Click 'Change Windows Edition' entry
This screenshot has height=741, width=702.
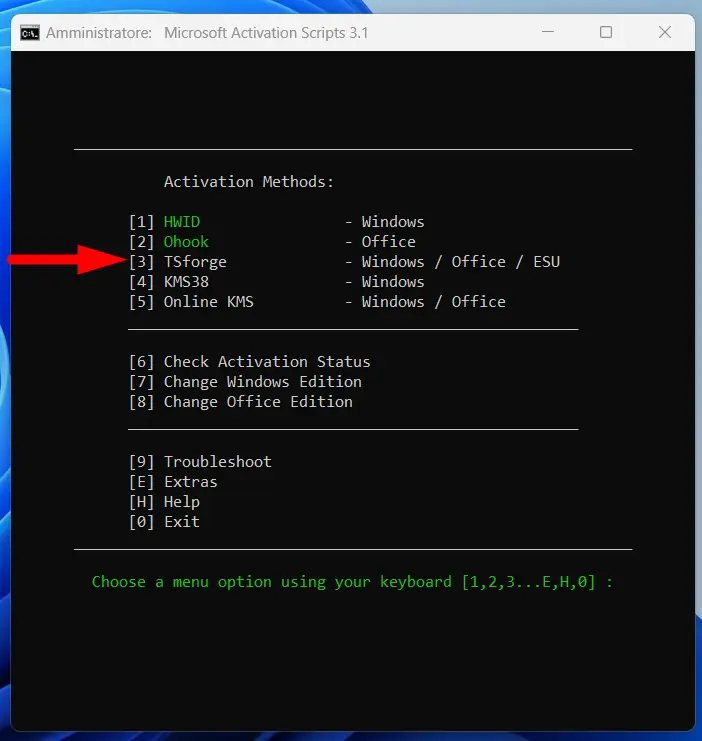click(262, 381)
